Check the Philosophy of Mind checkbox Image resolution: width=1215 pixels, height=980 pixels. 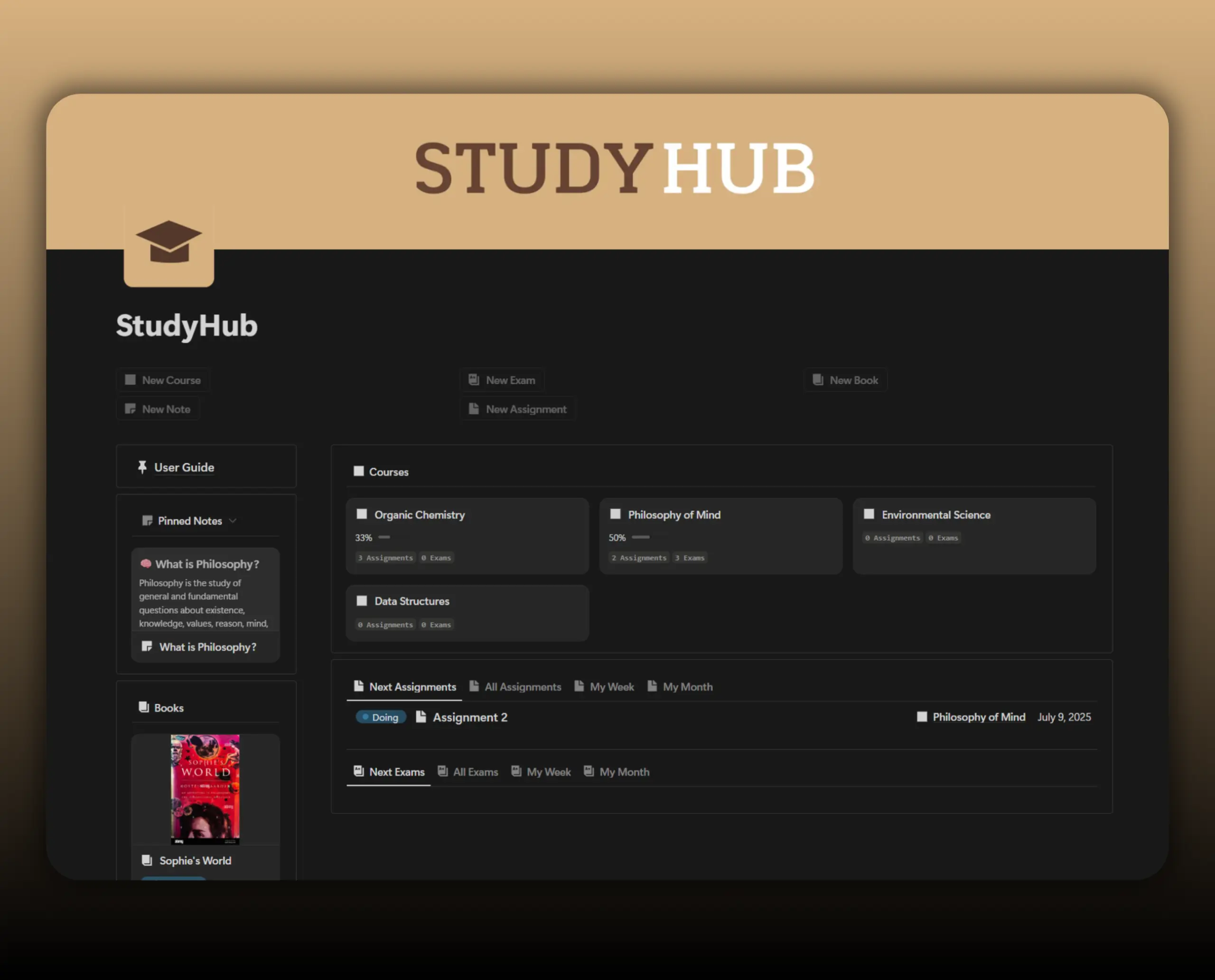click(x=616, y=514)
